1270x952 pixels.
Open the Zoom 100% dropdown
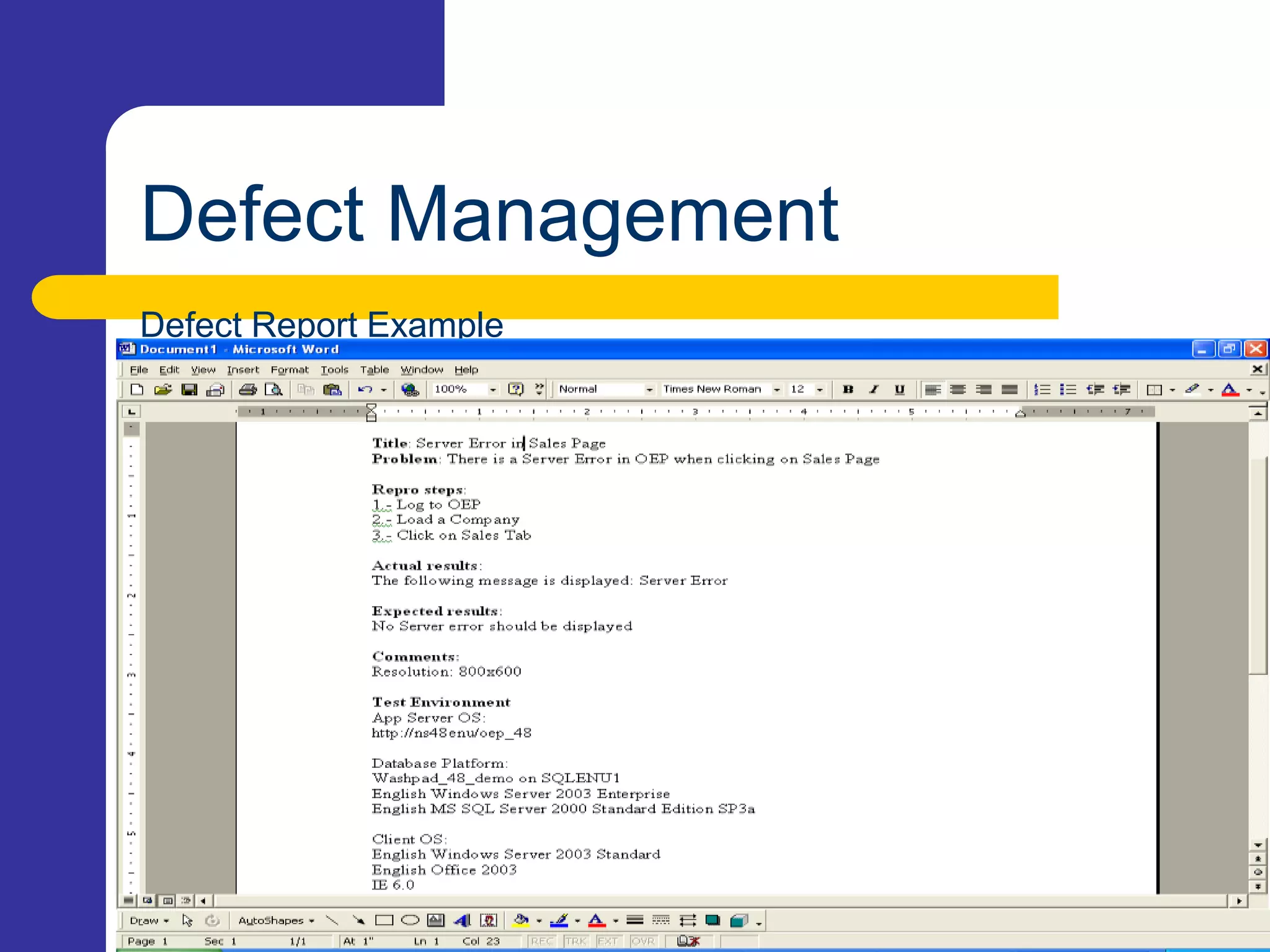pos(493,389)
